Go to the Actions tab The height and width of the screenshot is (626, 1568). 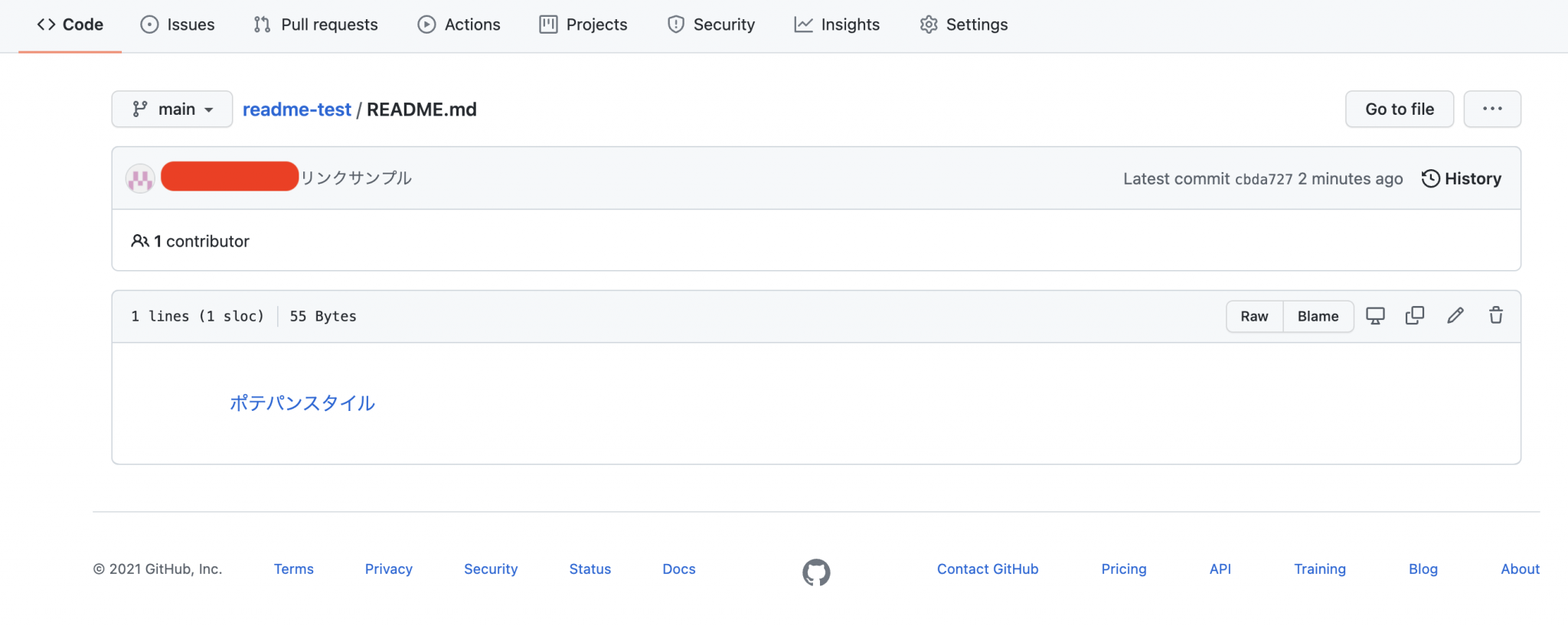pos(459,24)
